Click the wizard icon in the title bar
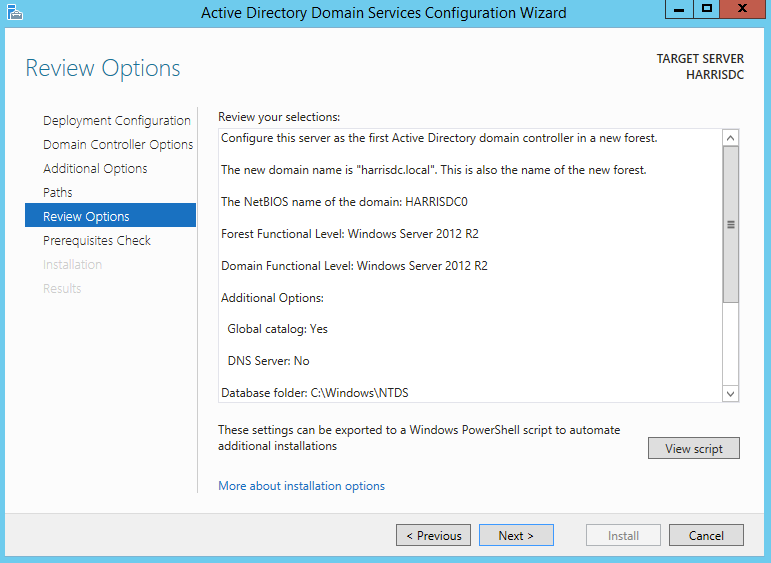The image size is (771, 563). (13, 12)
